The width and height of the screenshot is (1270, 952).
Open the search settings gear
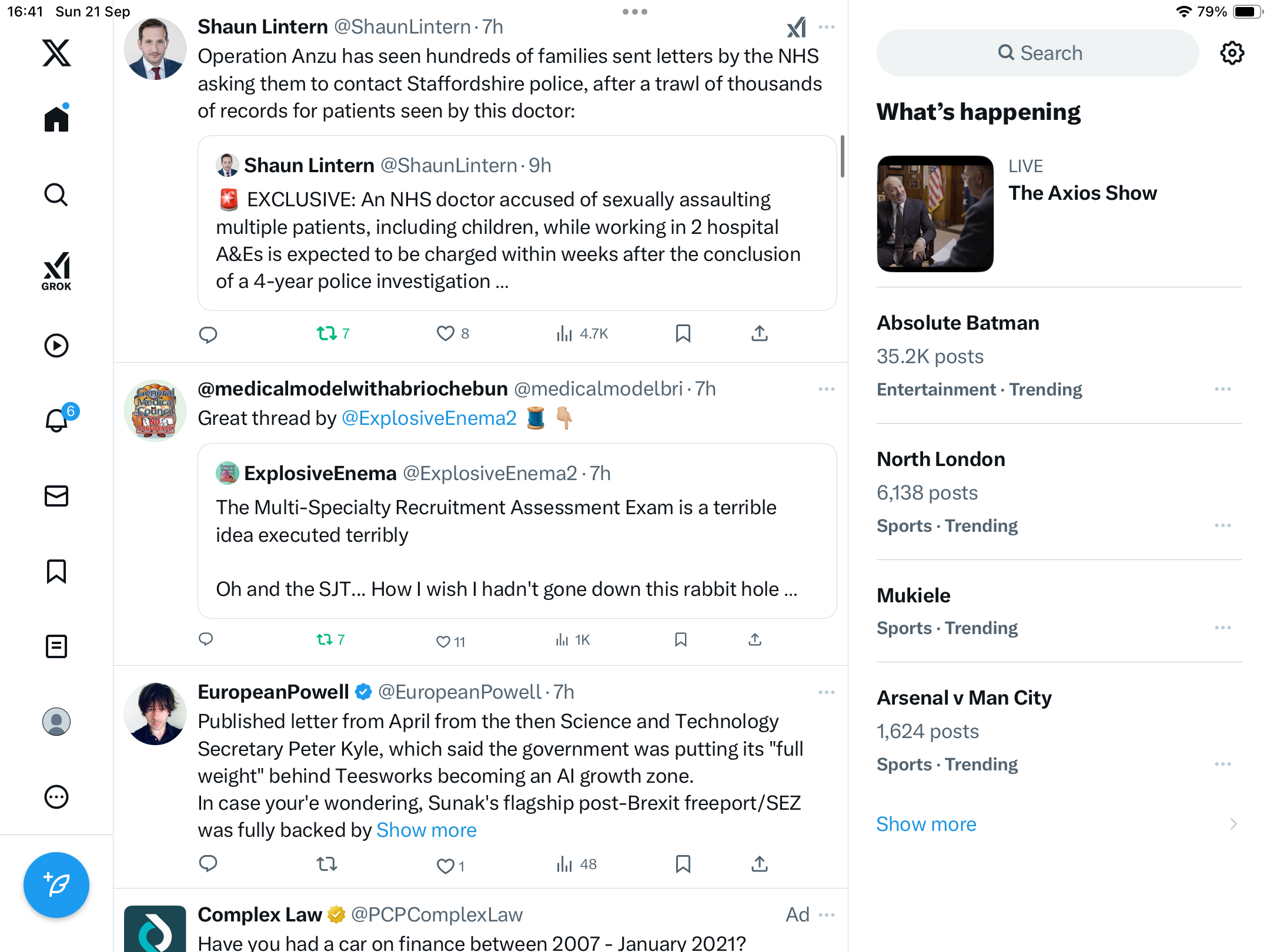[1232, 53]
